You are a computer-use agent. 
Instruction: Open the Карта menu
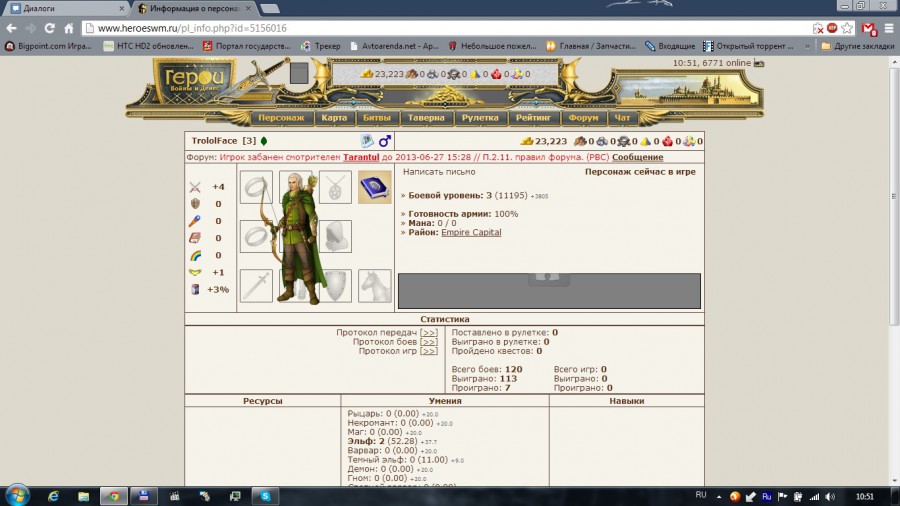334,118
